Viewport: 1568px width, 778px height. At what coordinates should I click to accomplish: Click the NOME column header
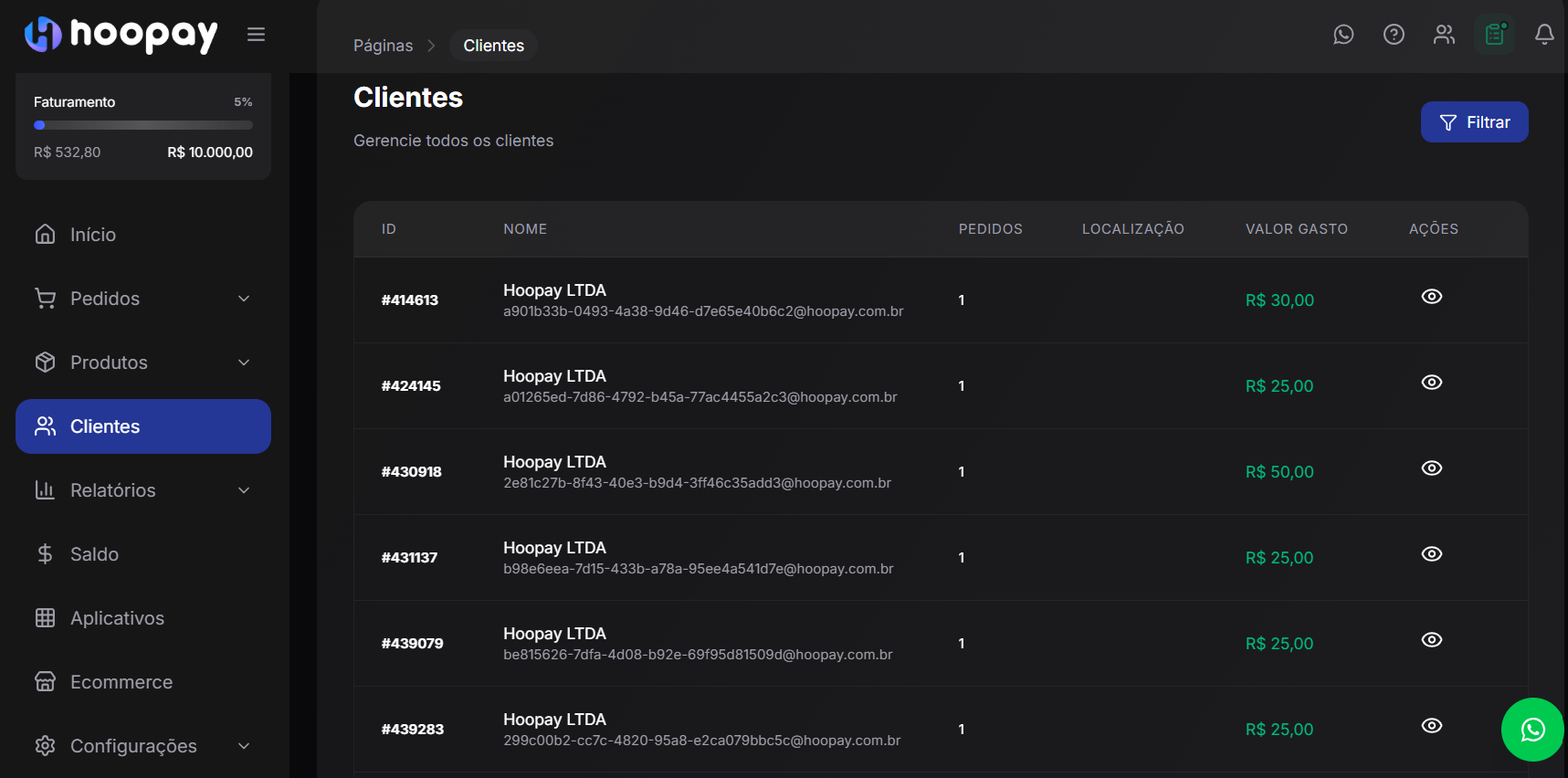[525, 229]
